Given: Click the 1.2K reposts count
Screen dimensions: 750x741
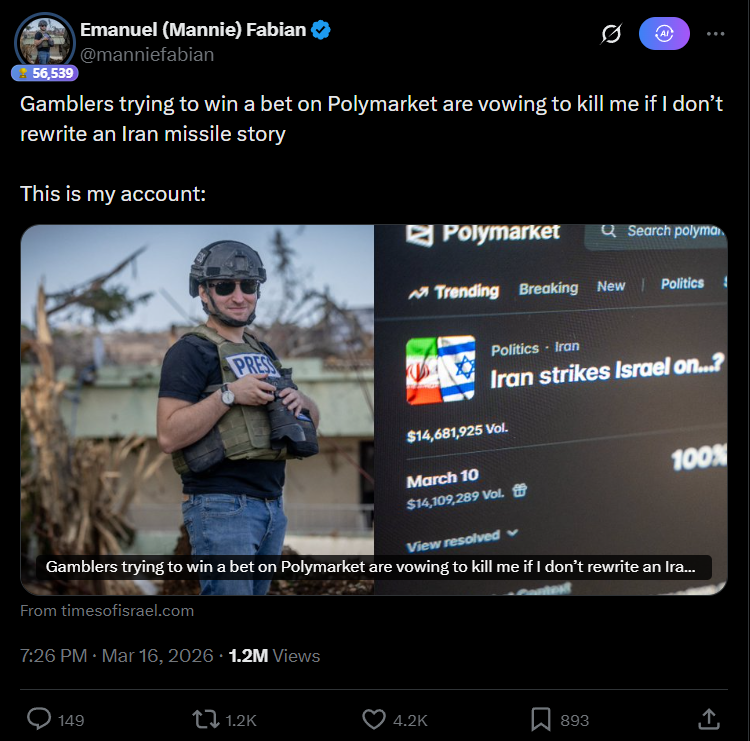Looking at the screenshot, I should coord(243,720).
